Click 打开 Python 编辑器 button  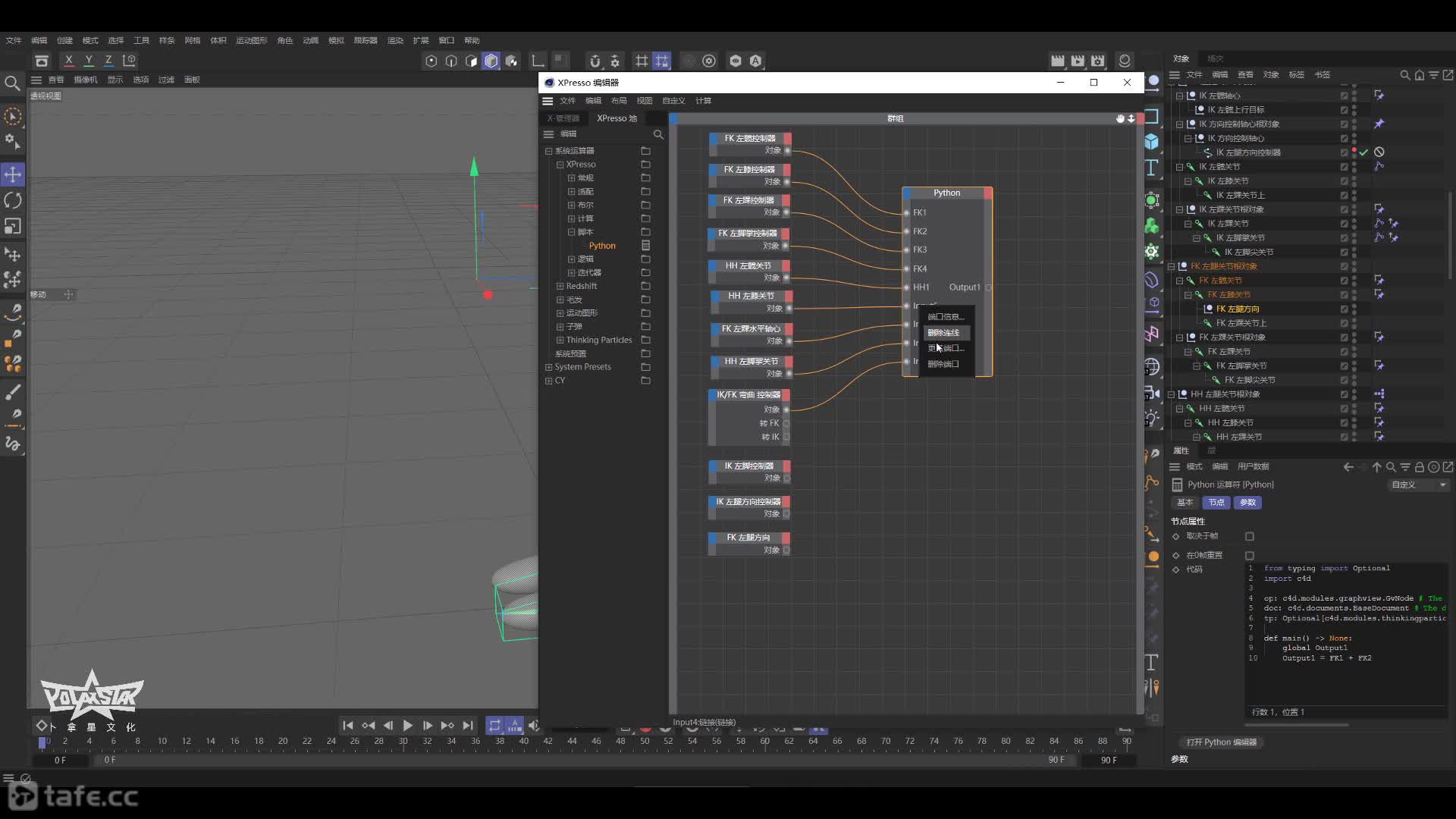coord(1222,742)
